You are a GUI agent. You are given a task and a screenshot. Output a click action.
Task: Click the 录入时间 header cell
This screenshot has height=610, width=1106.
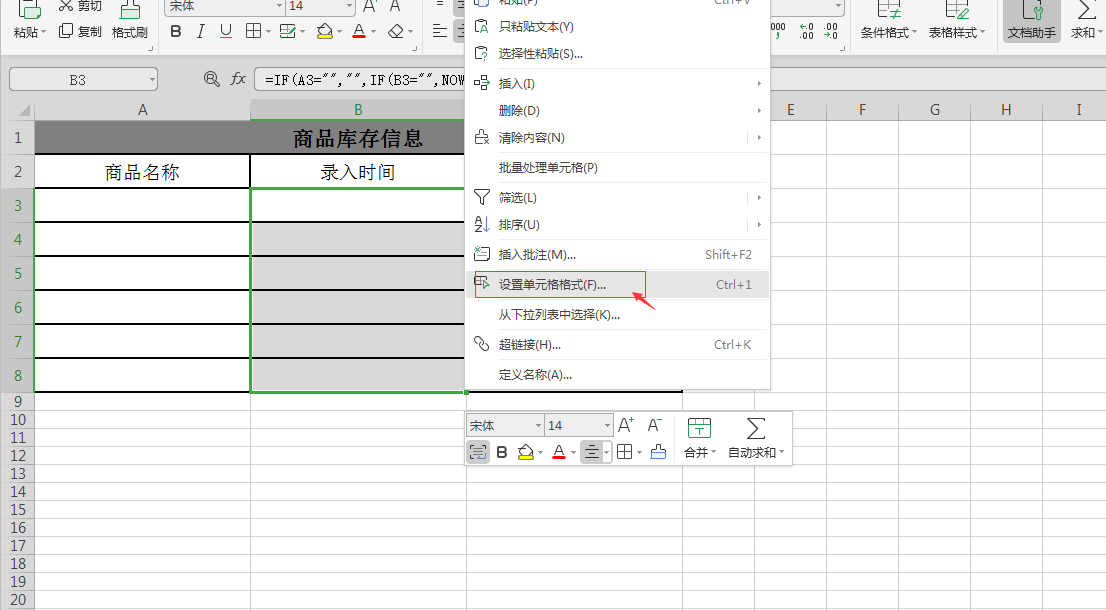(x=358, y=171)
